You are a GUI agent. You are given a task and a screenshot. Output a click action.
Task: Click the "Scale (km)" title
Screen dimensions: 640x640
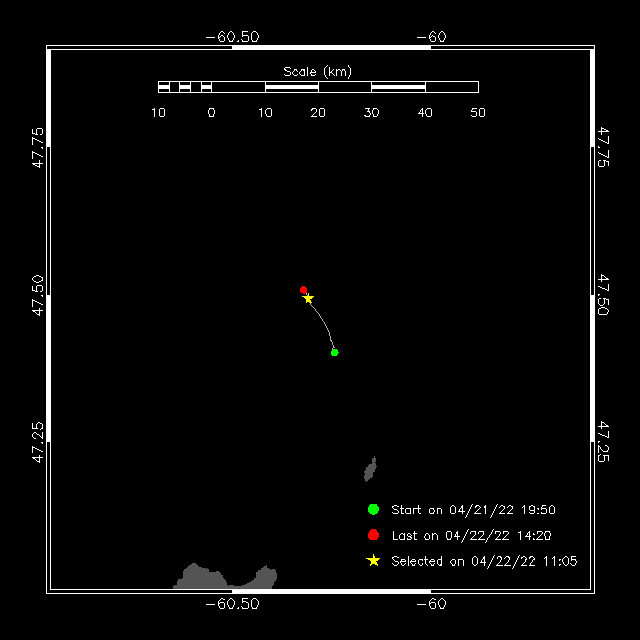coord(317,71)
